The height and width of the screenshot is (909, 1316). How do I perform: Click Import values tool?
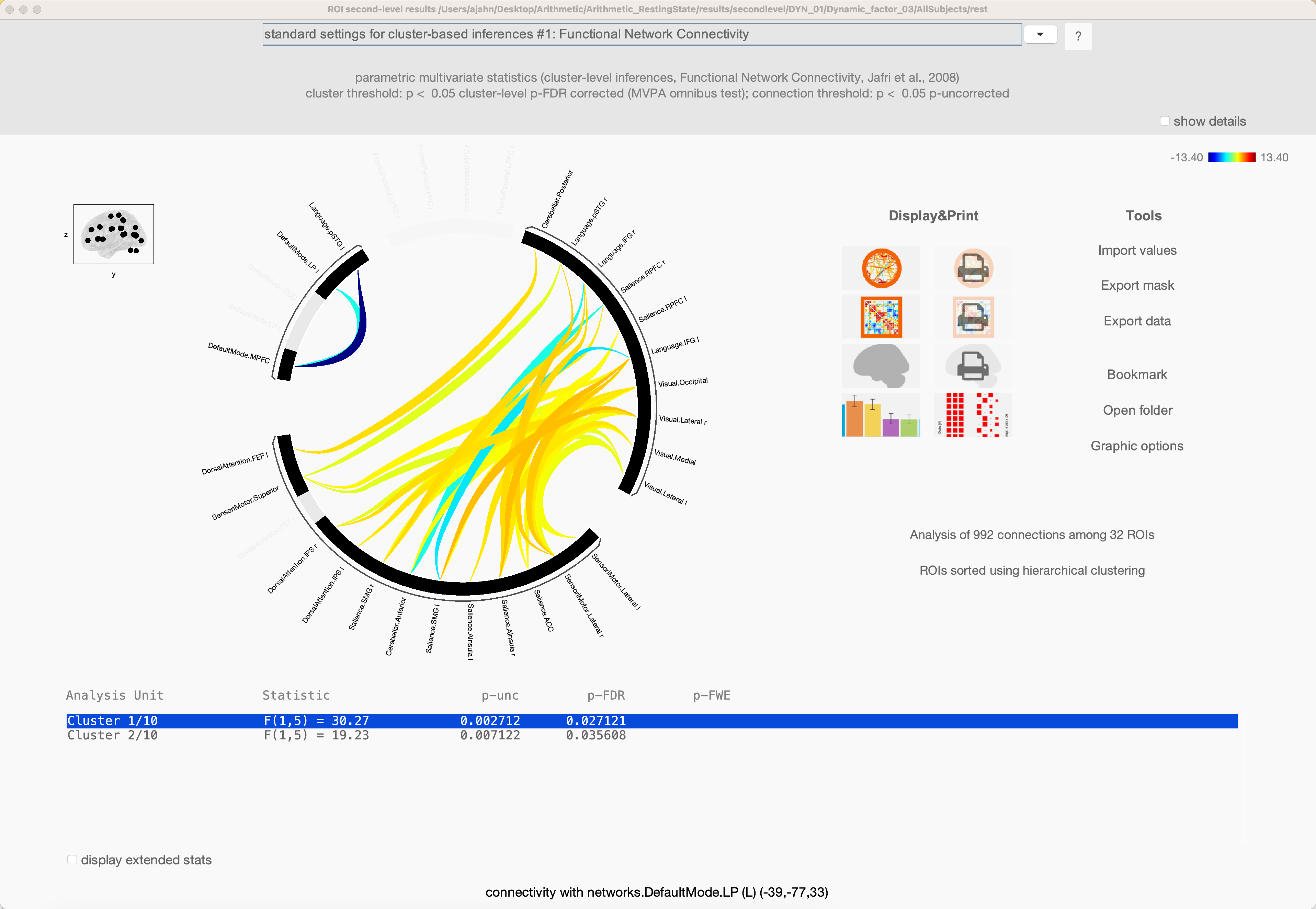click(x=1137, y=250)
